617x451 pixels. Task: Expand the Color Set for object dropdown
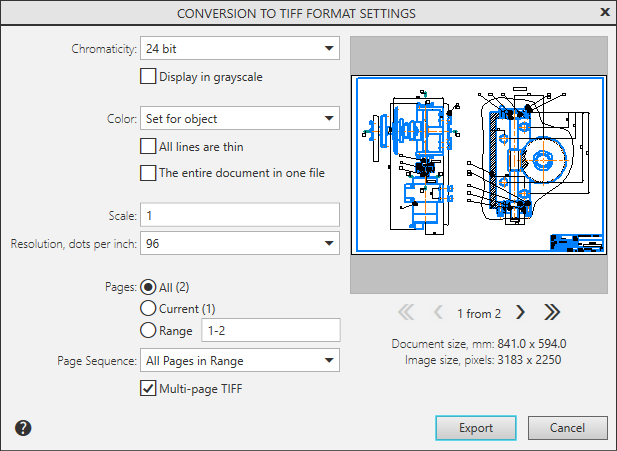[x=240, y=119]
